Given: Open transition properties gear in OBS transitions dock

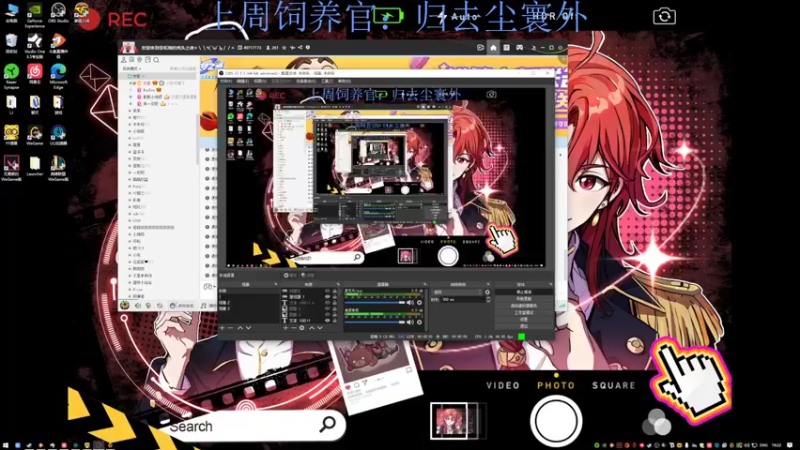Looking at the screenshot, I should click(487, 292).
